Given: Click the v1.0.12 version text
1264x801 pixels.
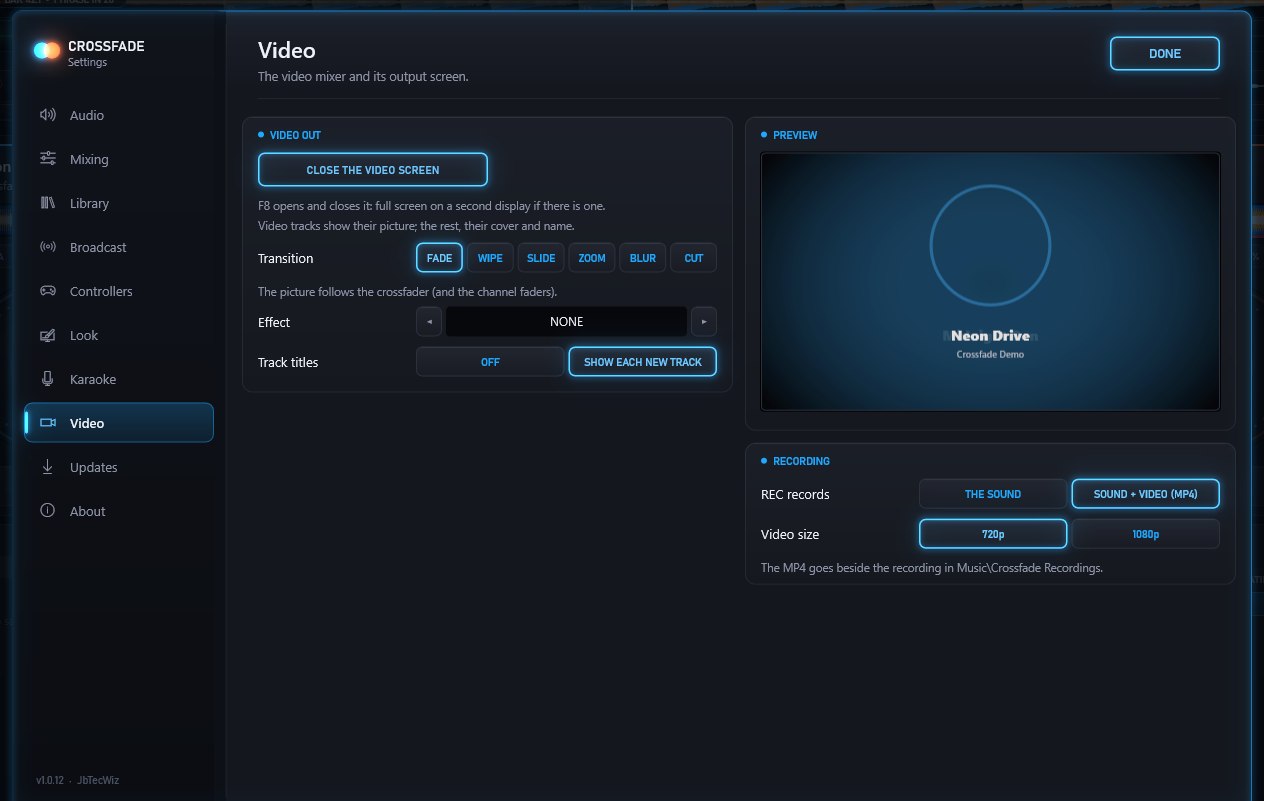Looking at the screenshot, I should (x=50, y=780).
